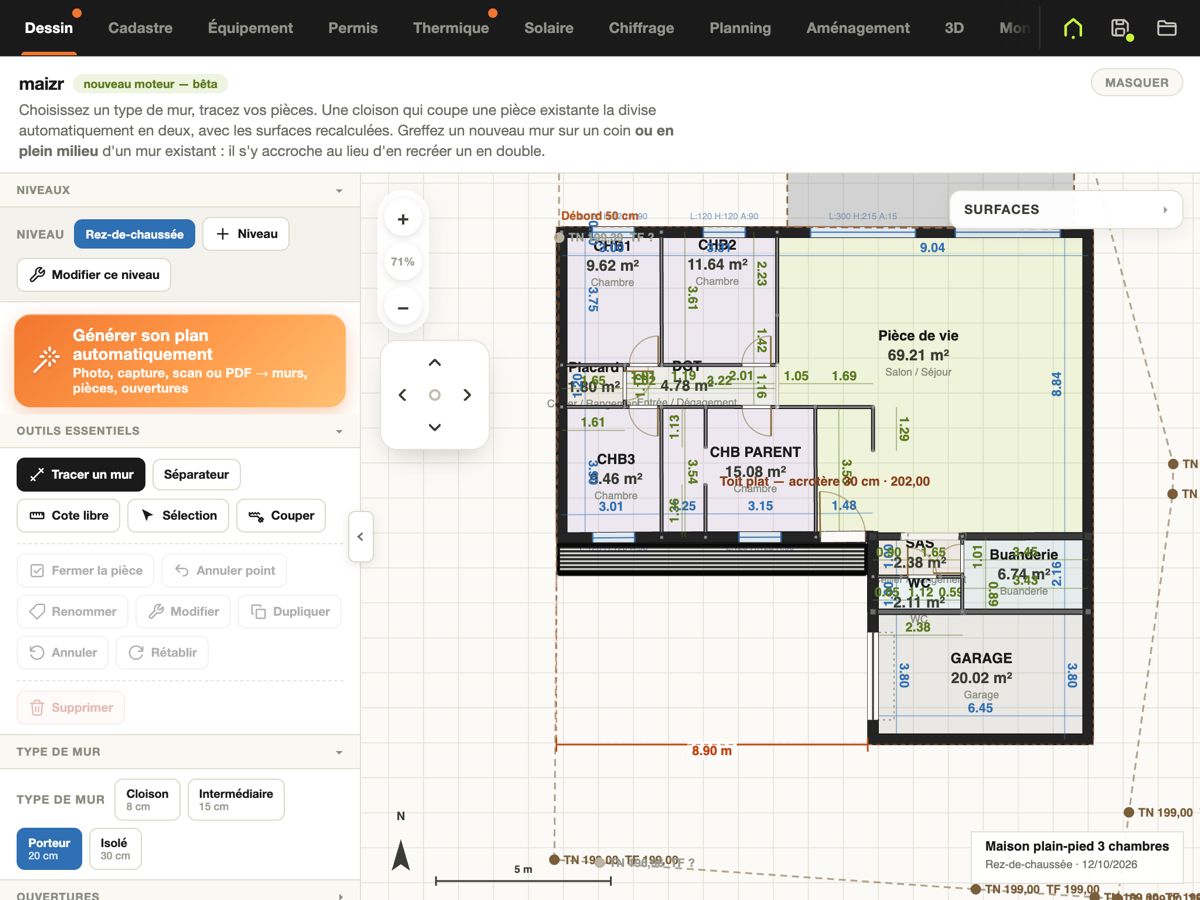Open the Thermique tab
This screenshot has width=1200, height=900.
point(451,28)
